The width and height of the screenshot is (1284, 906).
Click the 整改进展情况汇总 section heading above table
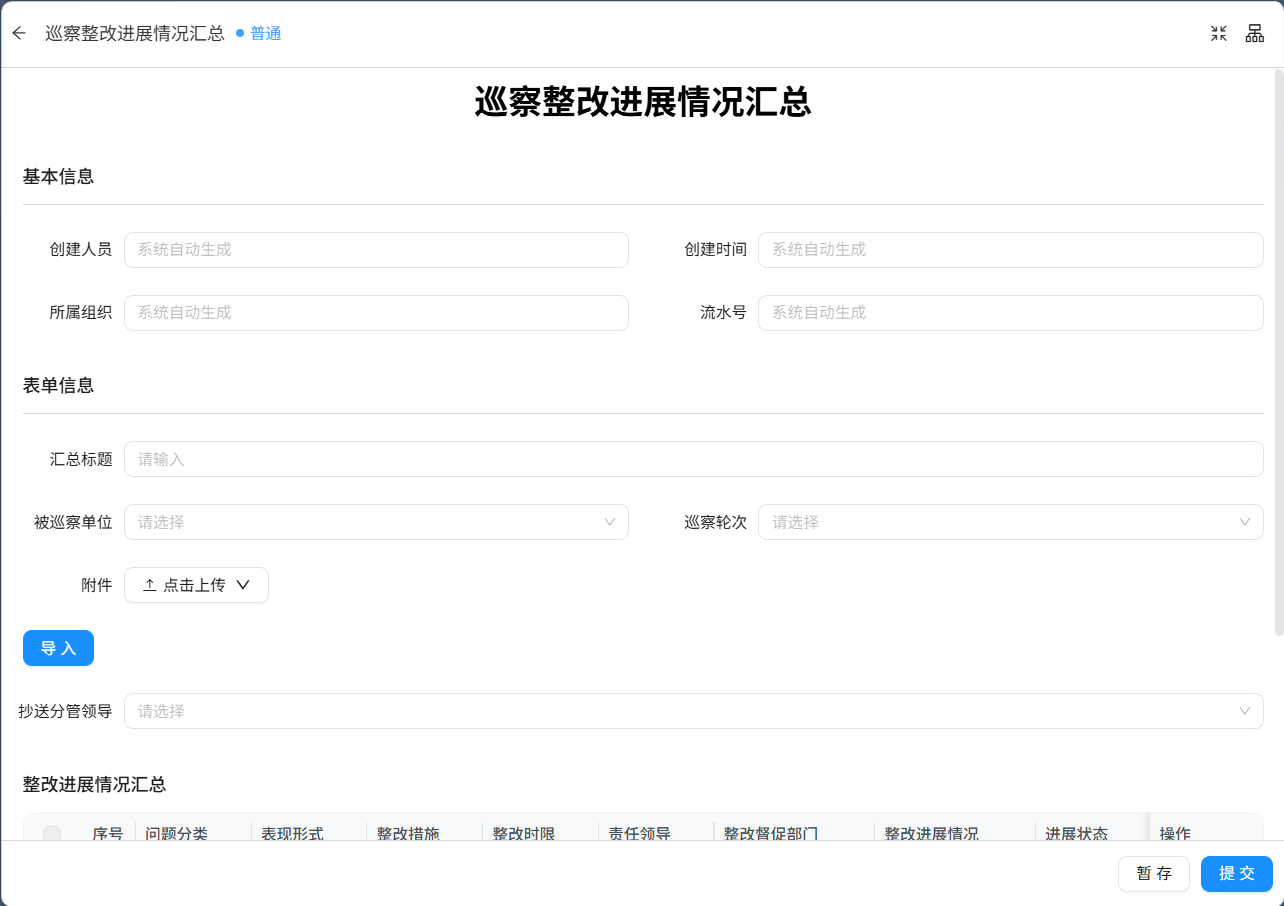pyautogui.click(x=95, y=784)
